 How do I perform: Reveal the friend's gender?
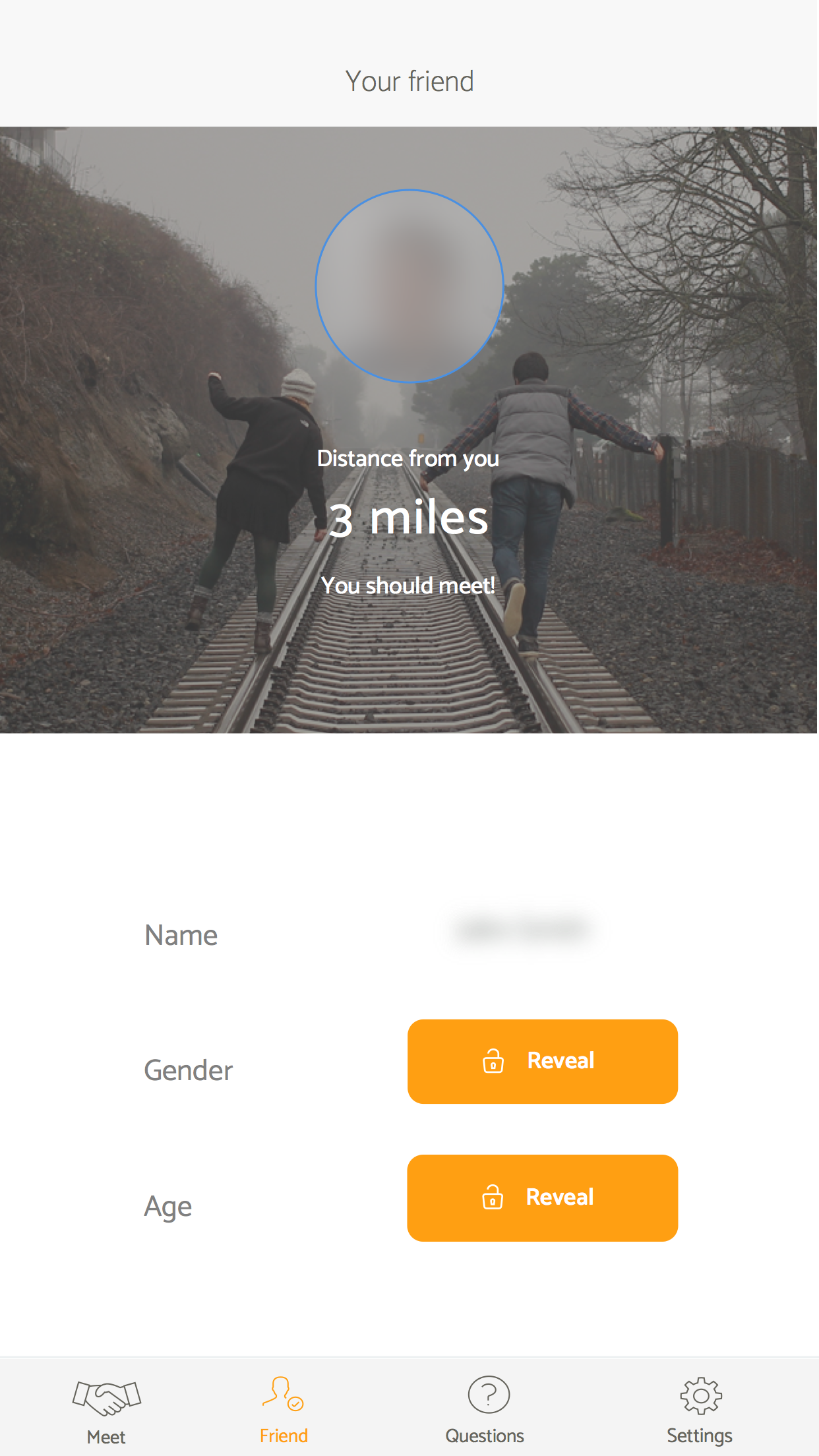[x=543, y=1062]
